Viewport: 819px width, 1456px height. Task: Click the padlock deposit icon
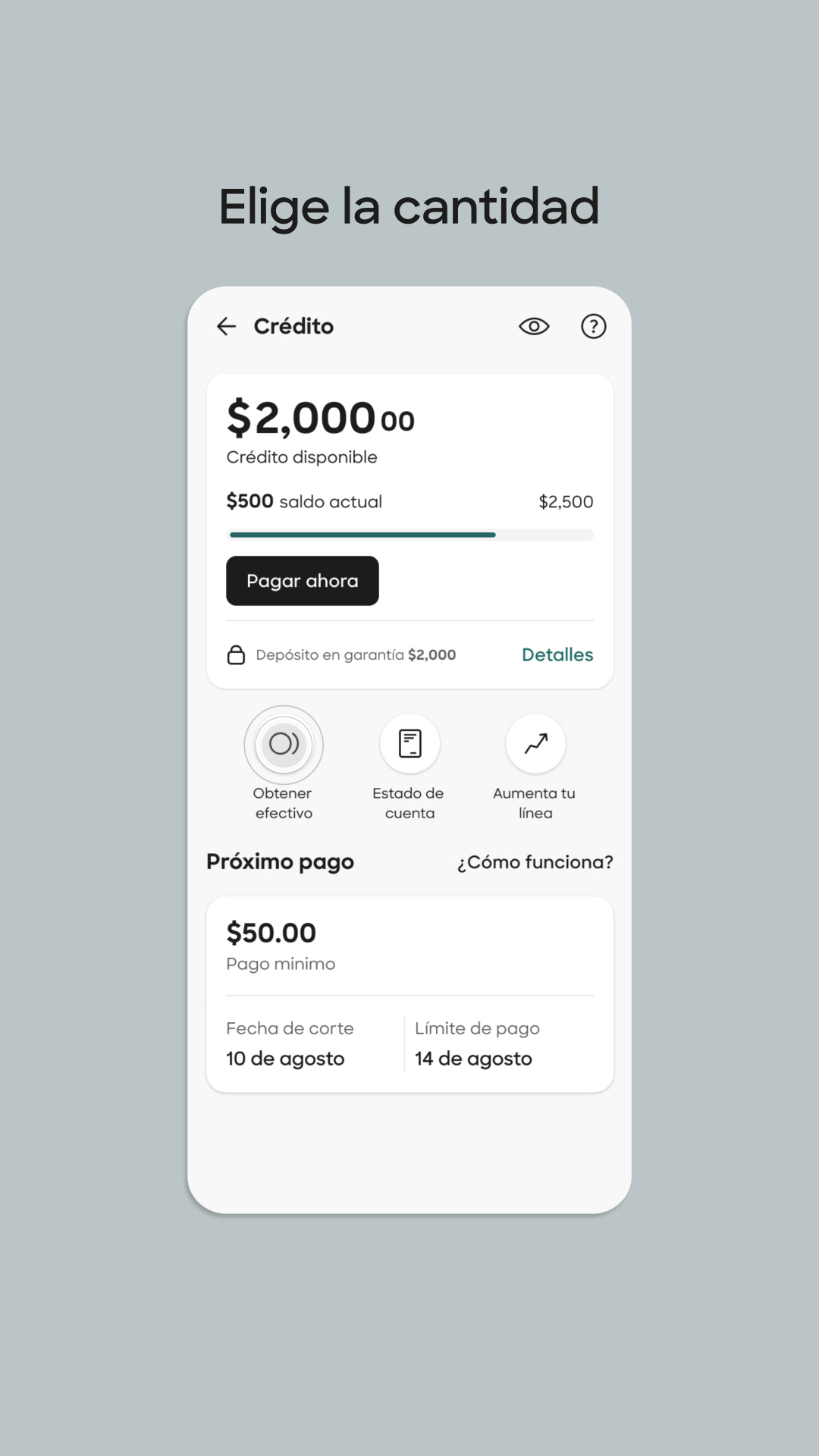point(236,654)
